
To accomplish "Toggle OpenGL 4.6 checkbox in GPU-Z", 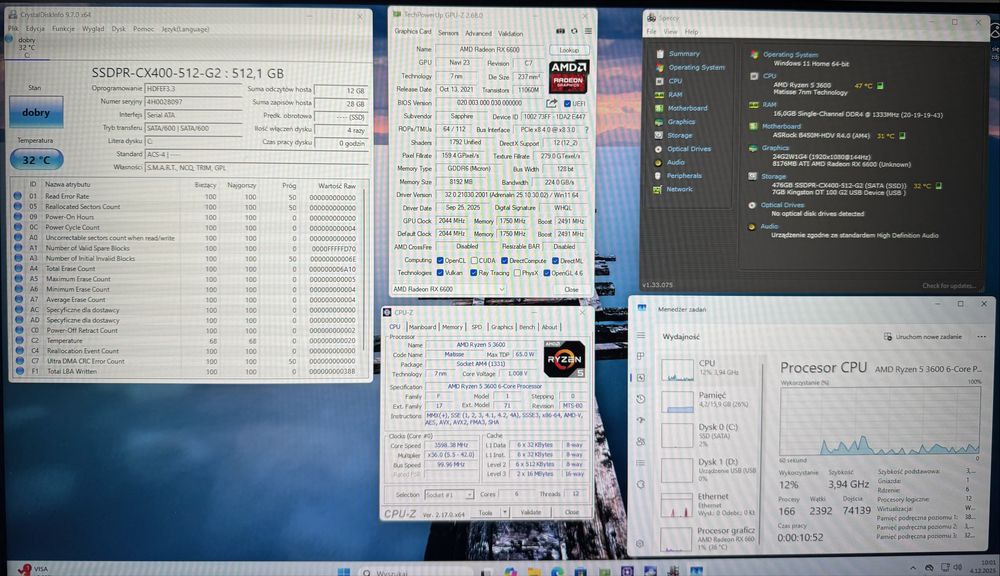I will click(547, 272).
